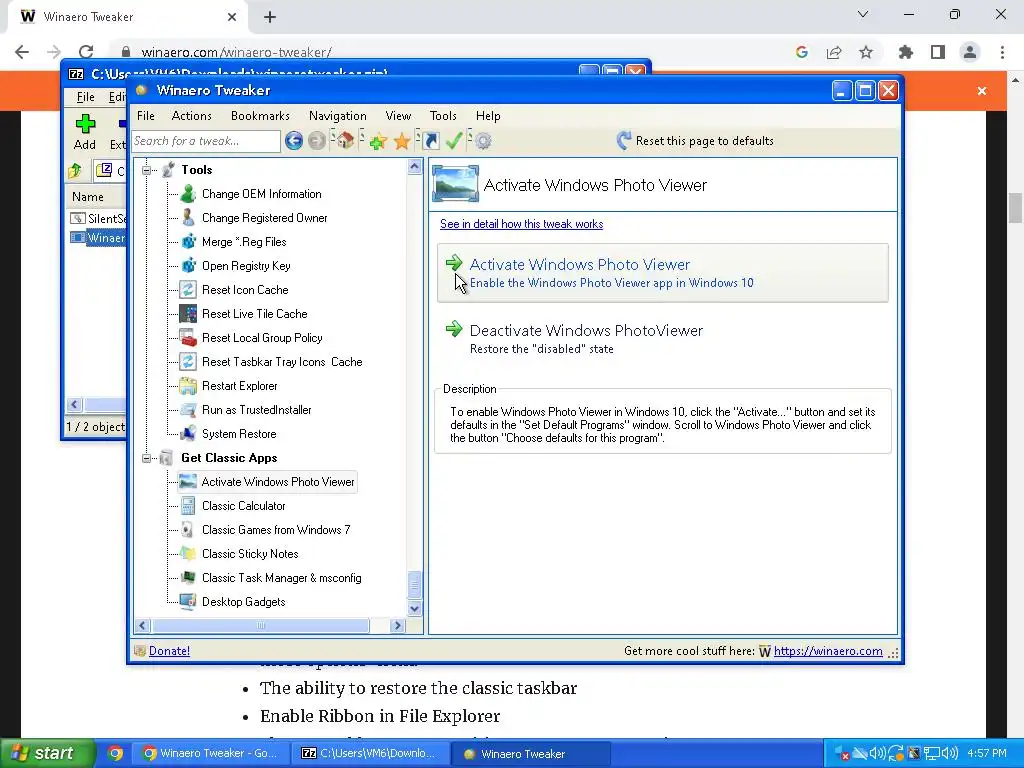Click Name column header in 7-Zip
Screen dimensions: 1024x768
[88, 197]
